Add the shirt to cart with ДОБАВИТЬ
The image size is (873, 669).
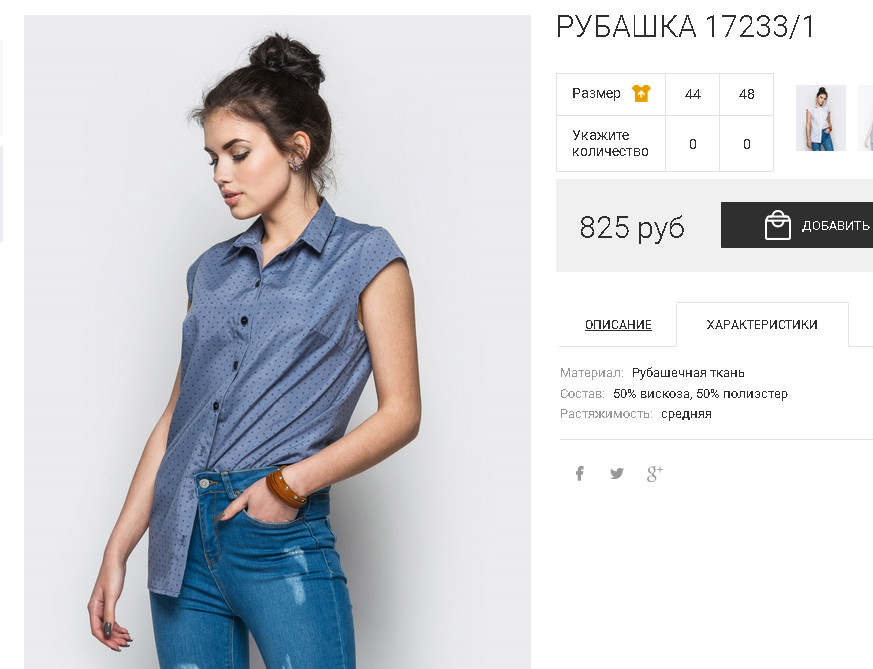(x=797, y=225)
